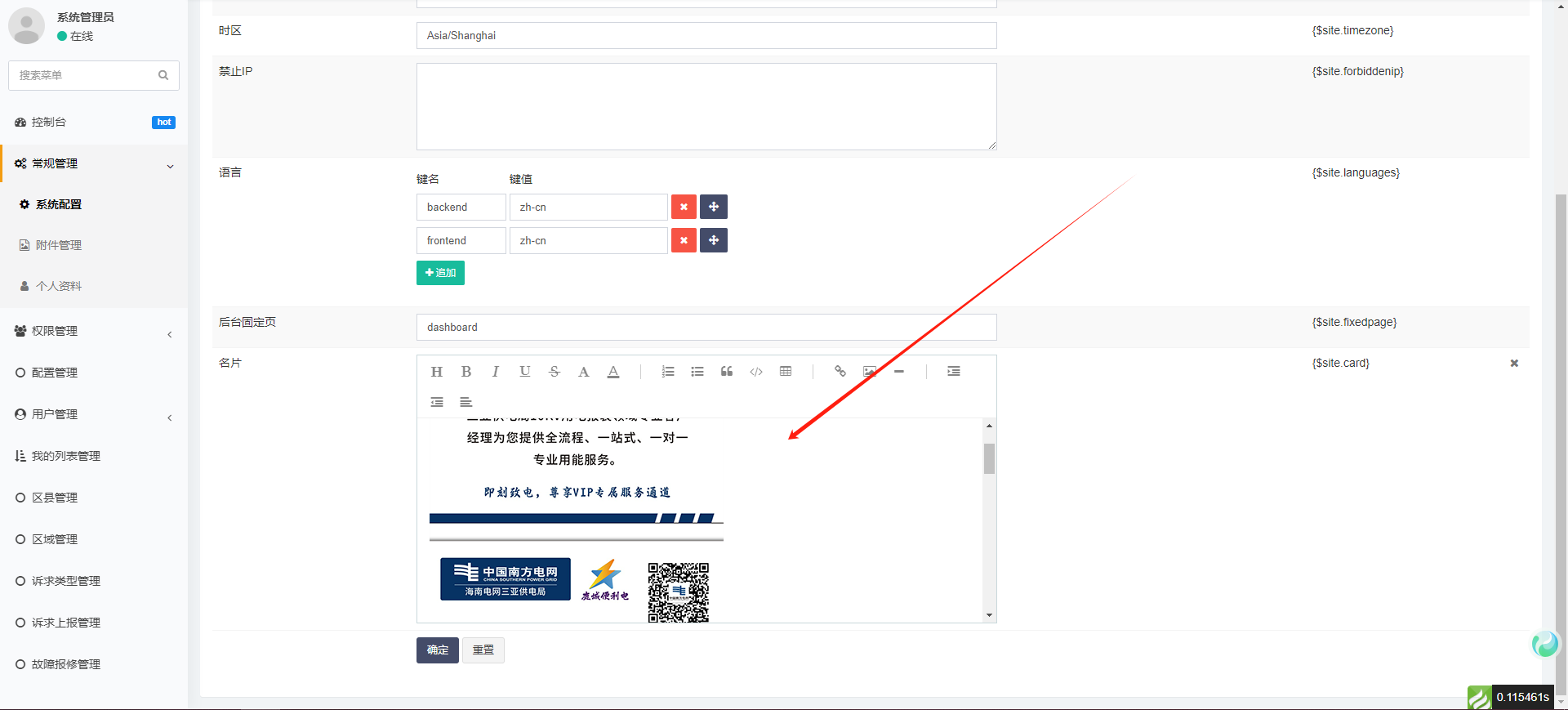The width and height of the screenshot is (1568, 710).
Task: Remove the card config item with the x
Action: click(x=1514, y=364)
